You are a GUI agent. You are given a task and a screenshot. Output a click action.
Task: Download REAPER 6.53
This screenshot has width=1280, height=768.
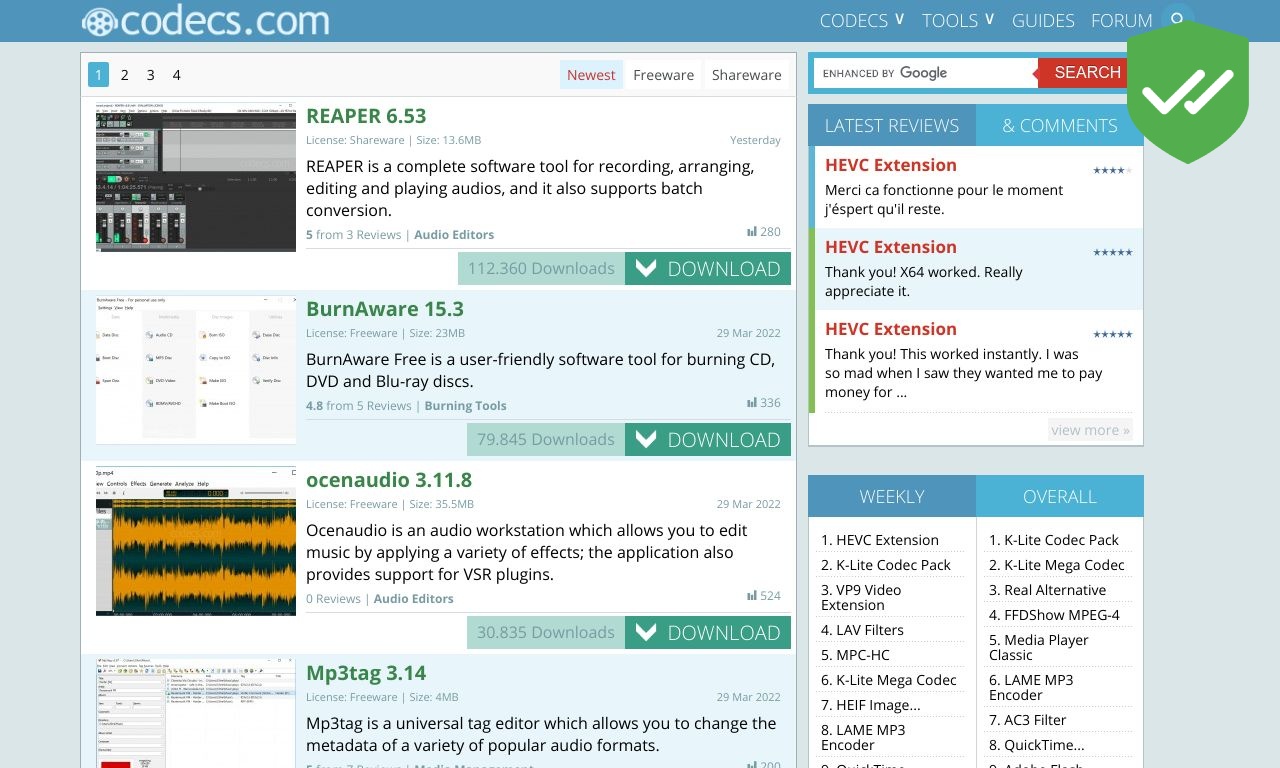708,269
